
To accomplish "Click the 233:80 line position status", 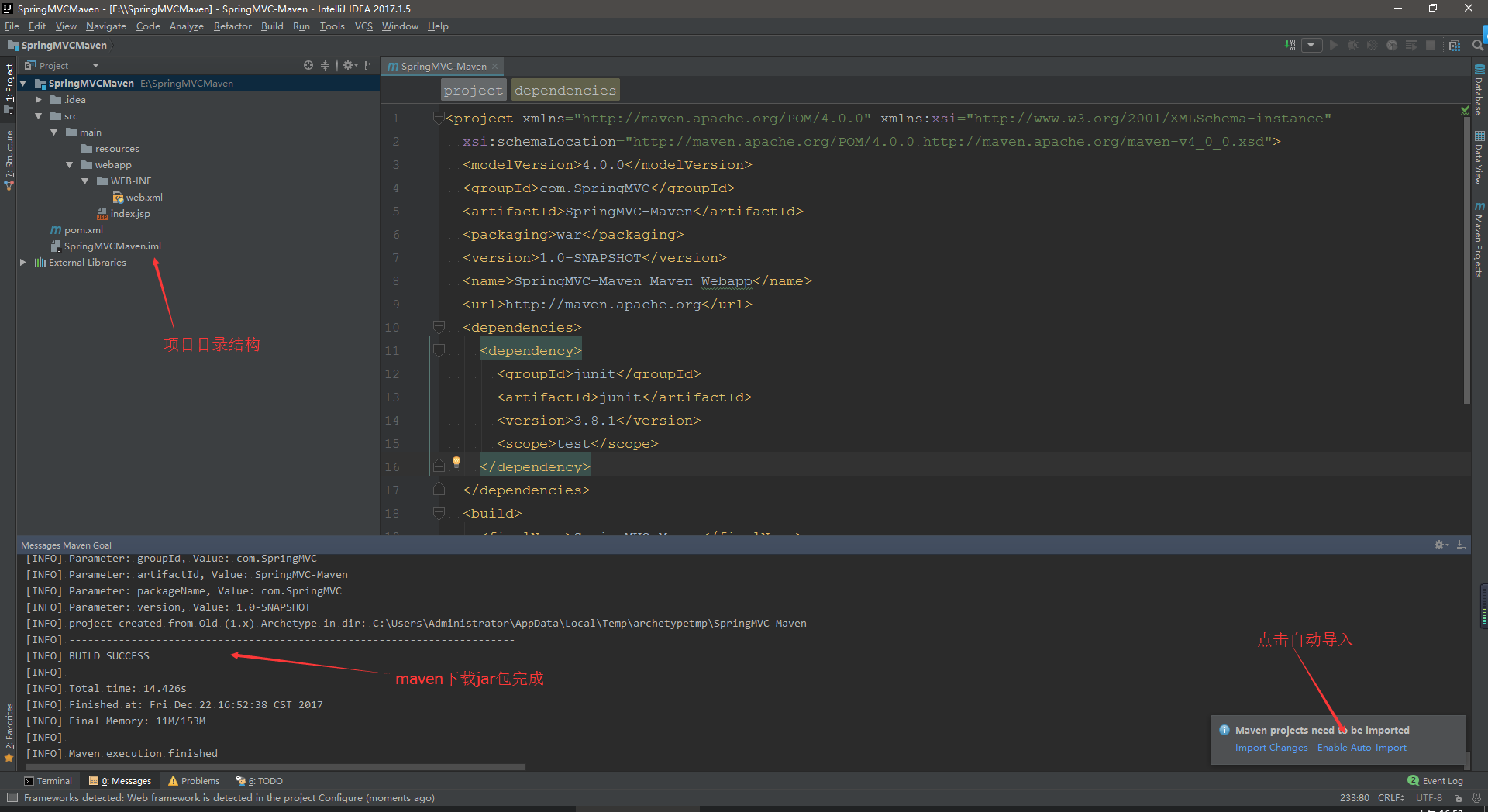I will point(1355,798).
